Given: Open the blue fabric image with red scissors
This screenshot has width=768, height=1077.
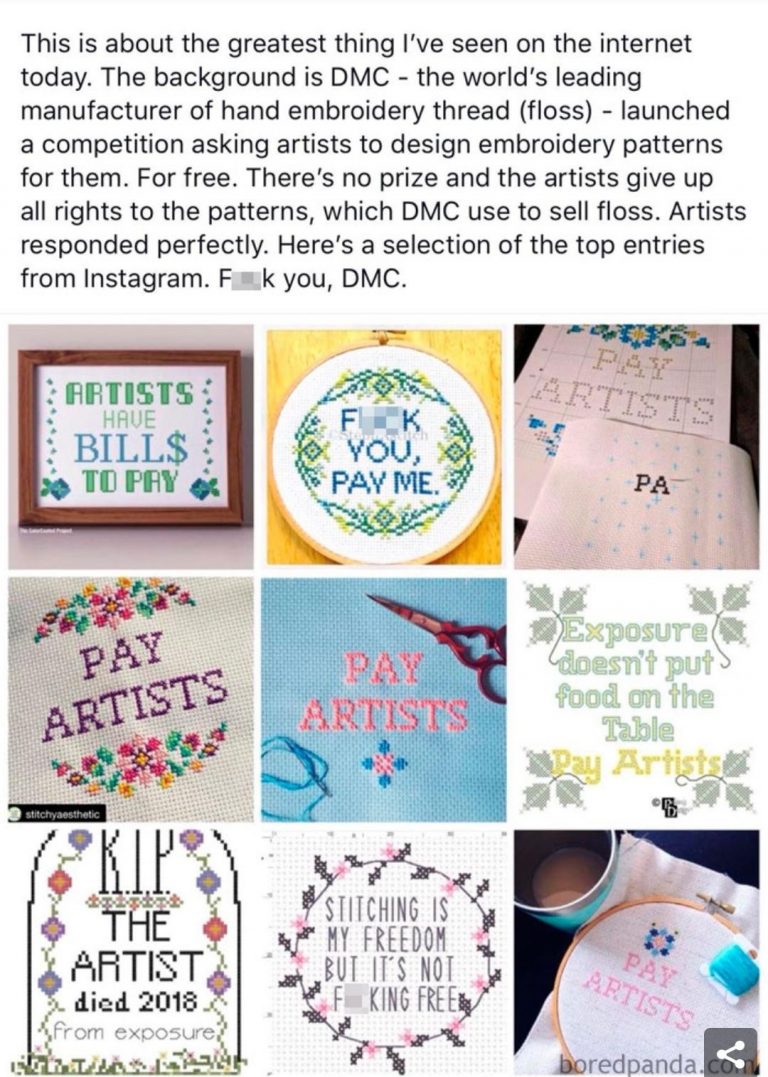Looking at the screenshot, I should [383, 699].
